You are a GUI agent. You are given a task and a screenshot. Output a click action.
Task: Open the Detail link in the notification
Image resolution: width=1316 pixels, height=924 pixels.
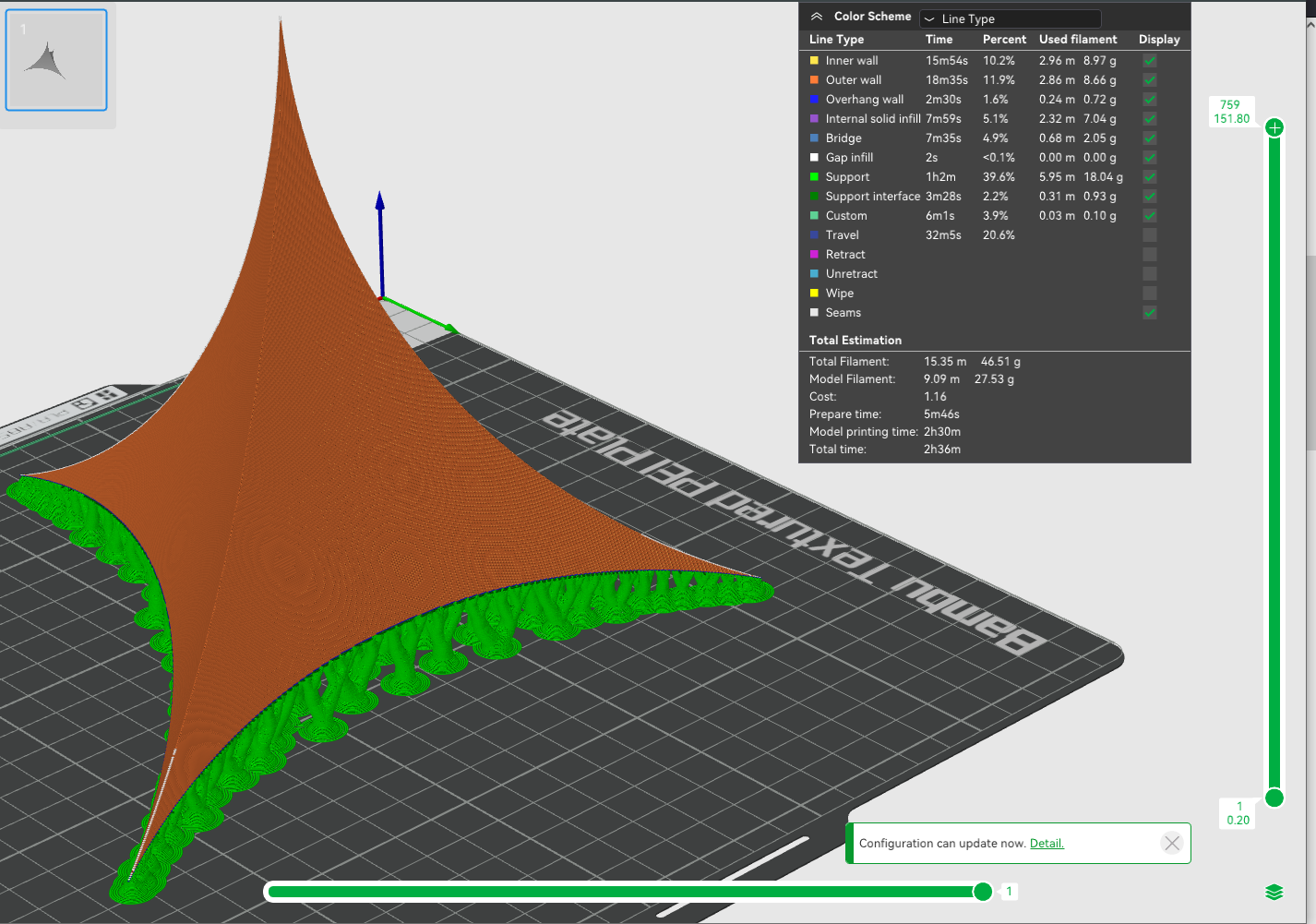click(x=1047, y=844)
